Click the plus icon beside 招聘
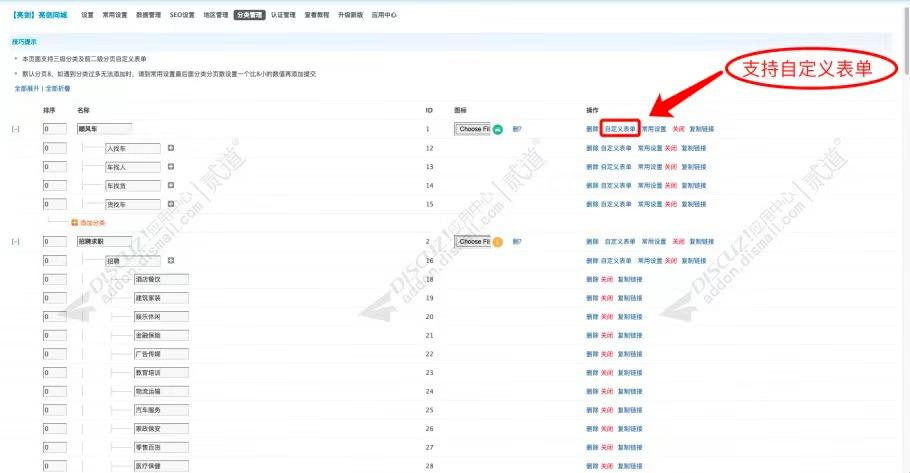Image resolution: width=910 pixels, height=473 pixels. 171,261
